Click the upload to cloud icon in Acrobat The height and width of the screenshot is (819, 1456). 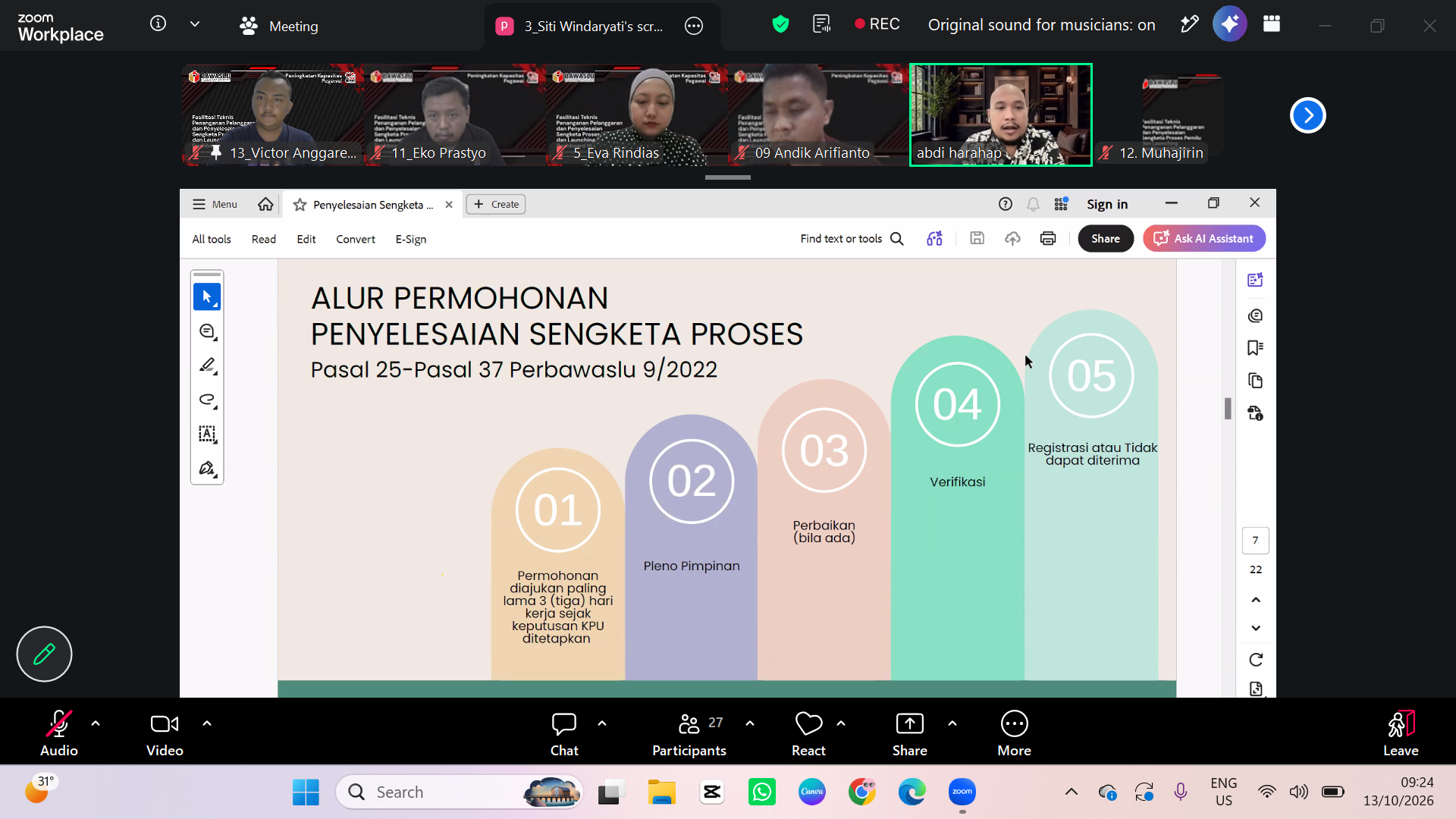pos(1012,239)
